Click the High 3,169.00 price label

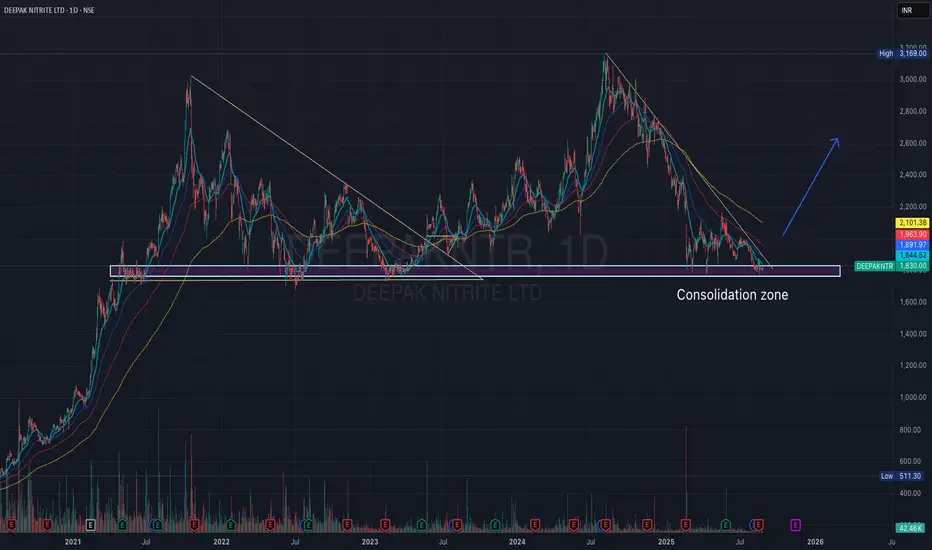902,54
